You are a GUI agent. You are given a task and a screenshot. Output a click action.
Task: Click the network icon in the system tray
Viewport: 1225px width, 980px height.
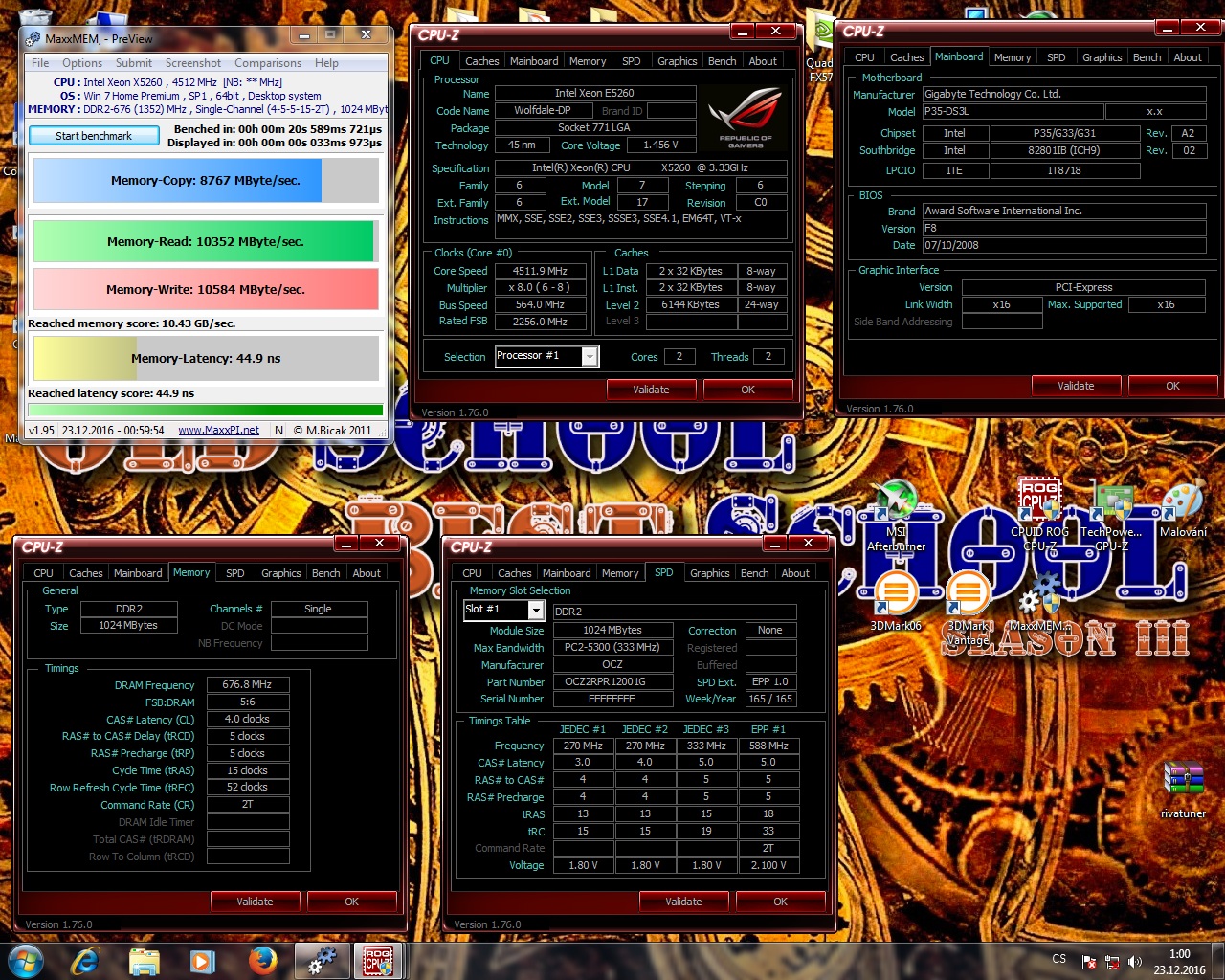pos(1112,962)
